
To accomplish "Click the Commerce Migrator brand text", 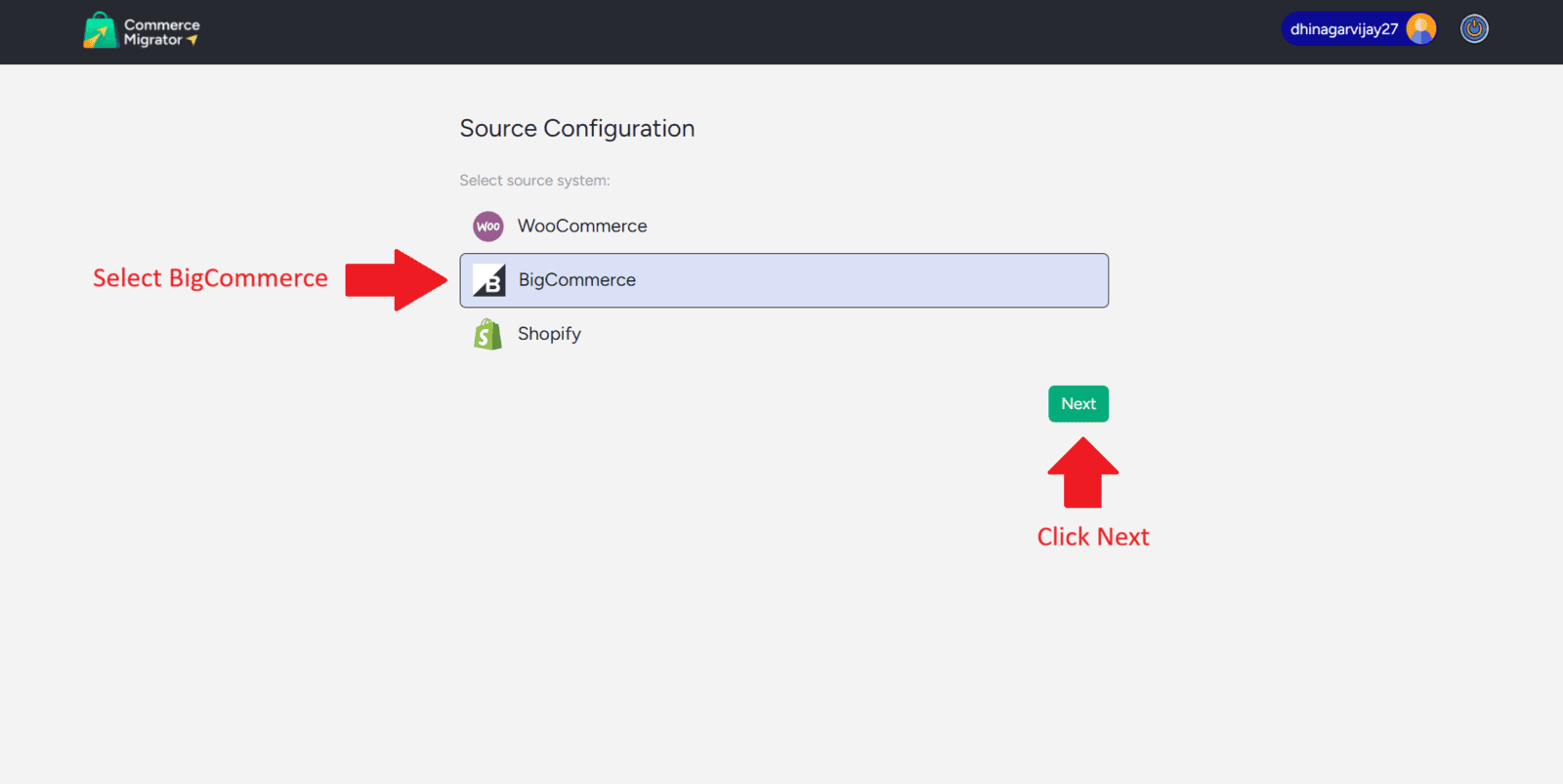I will 161,32.
